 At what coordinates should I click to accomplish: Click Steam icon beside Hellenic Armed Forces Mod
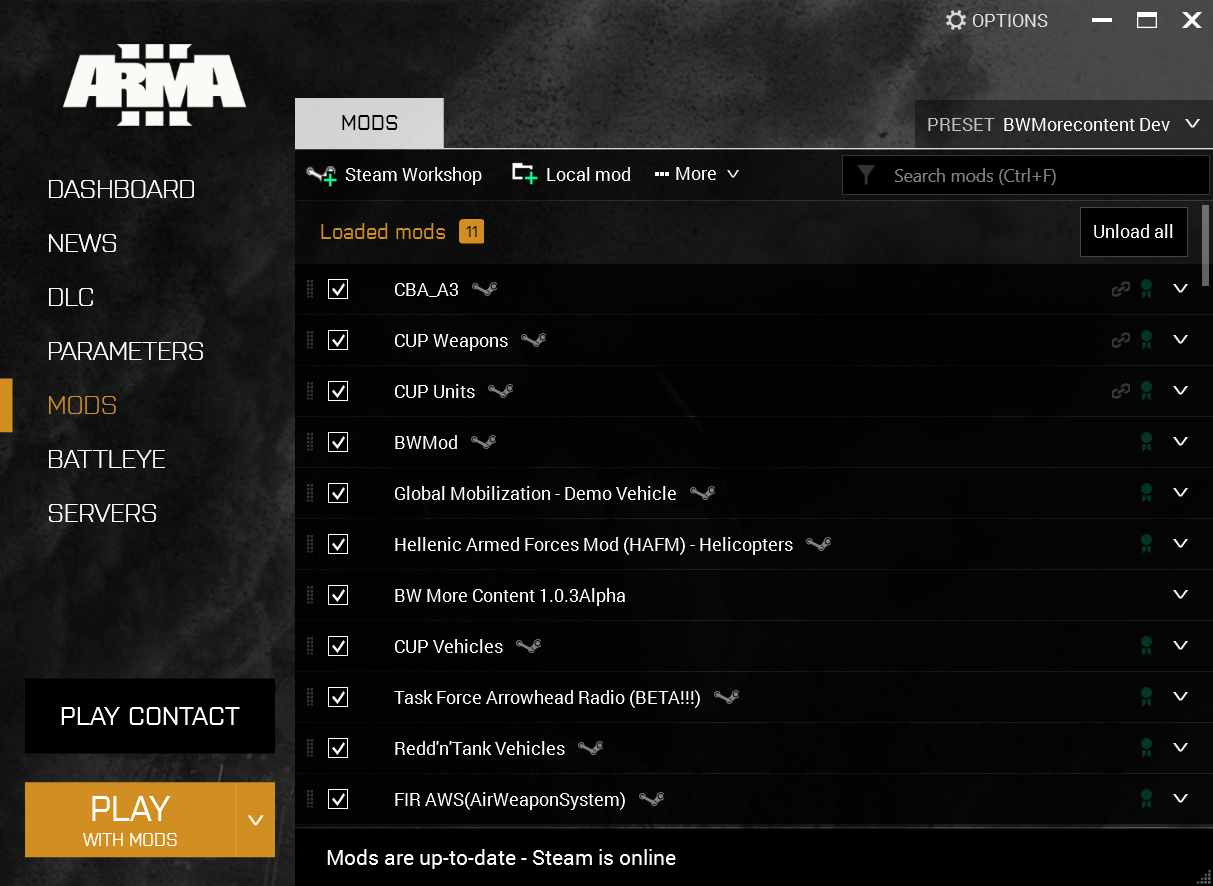[819, 544]
